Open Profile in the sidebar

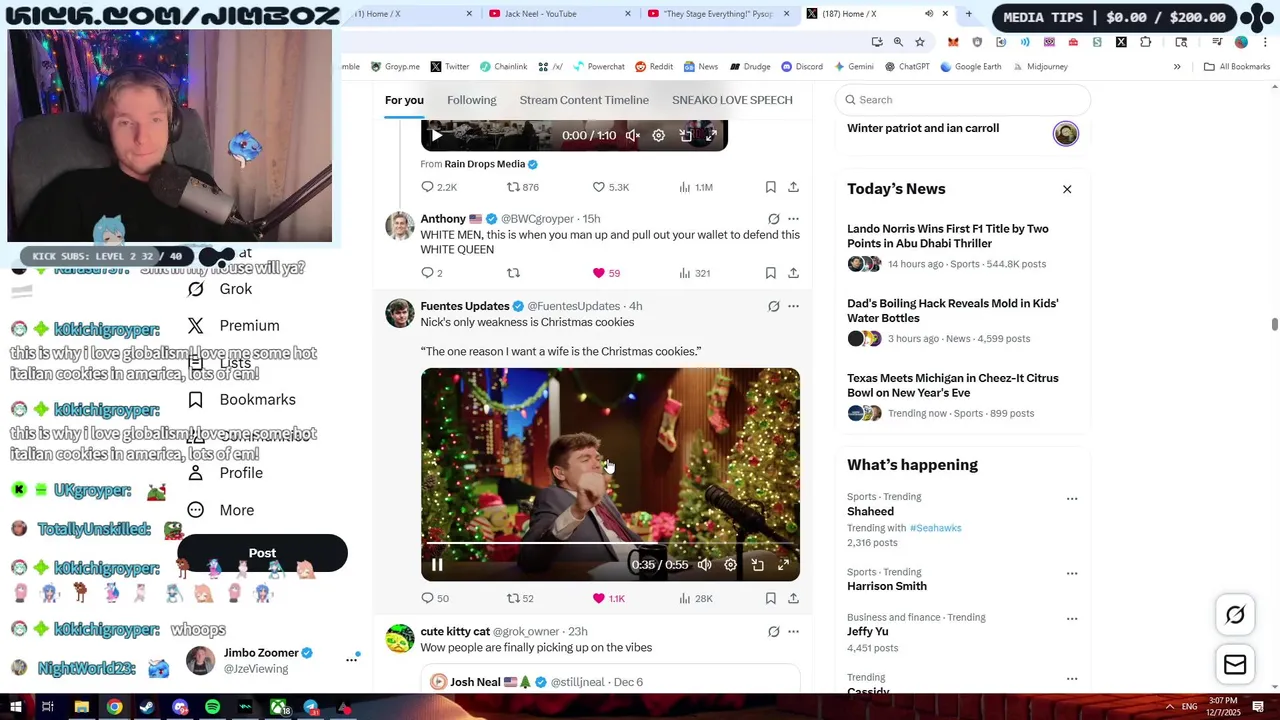[225, 473]
